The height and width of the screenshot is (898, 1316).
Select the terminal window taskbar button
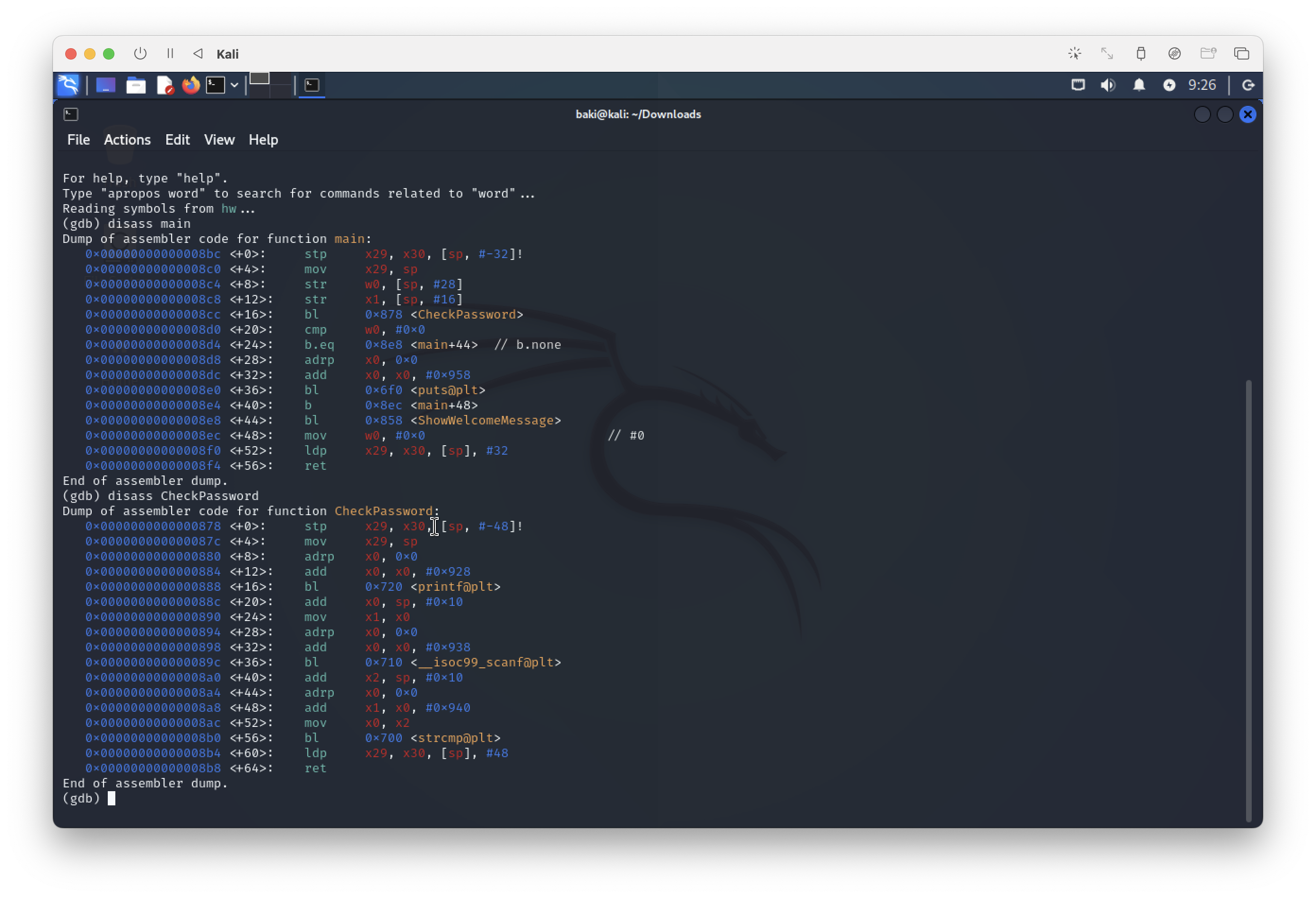(x=312, y=85)
